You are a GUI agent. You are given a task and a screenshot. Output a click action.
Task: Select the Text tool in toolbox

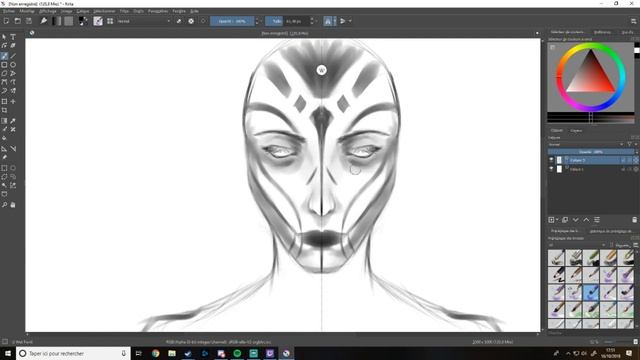pyautogui.click(x=13, y=37)
